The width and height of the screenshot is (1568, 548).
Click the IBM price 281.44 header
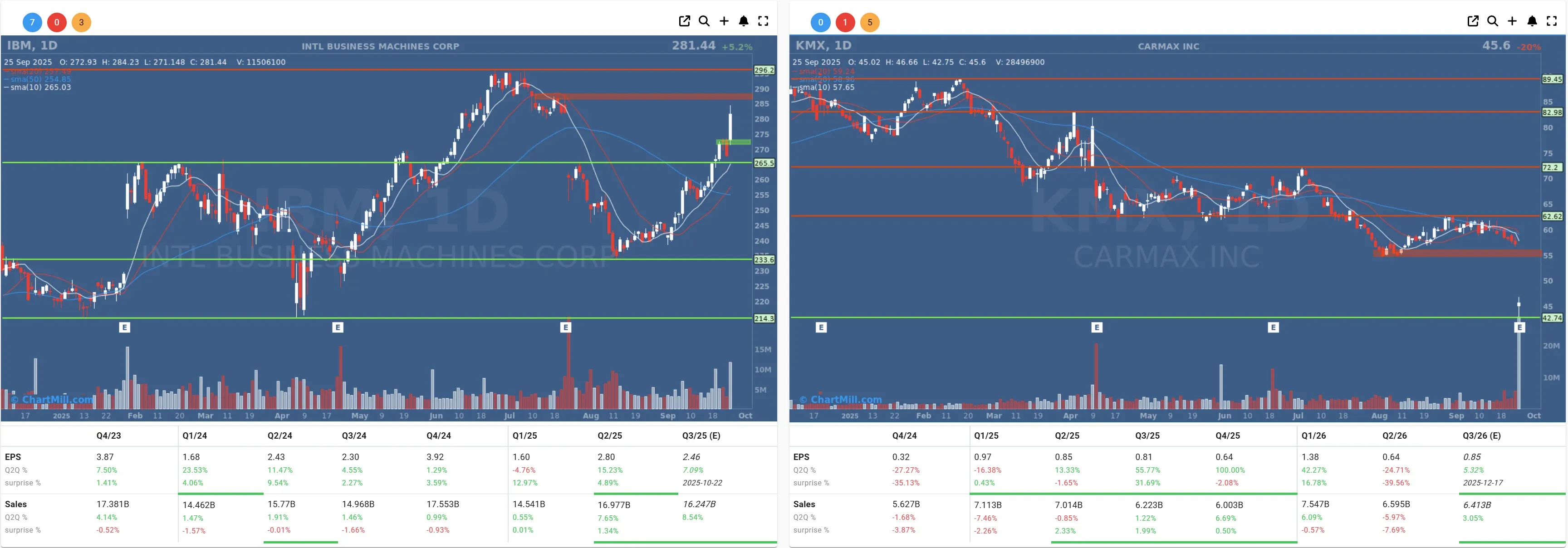(x=693, y=45)
